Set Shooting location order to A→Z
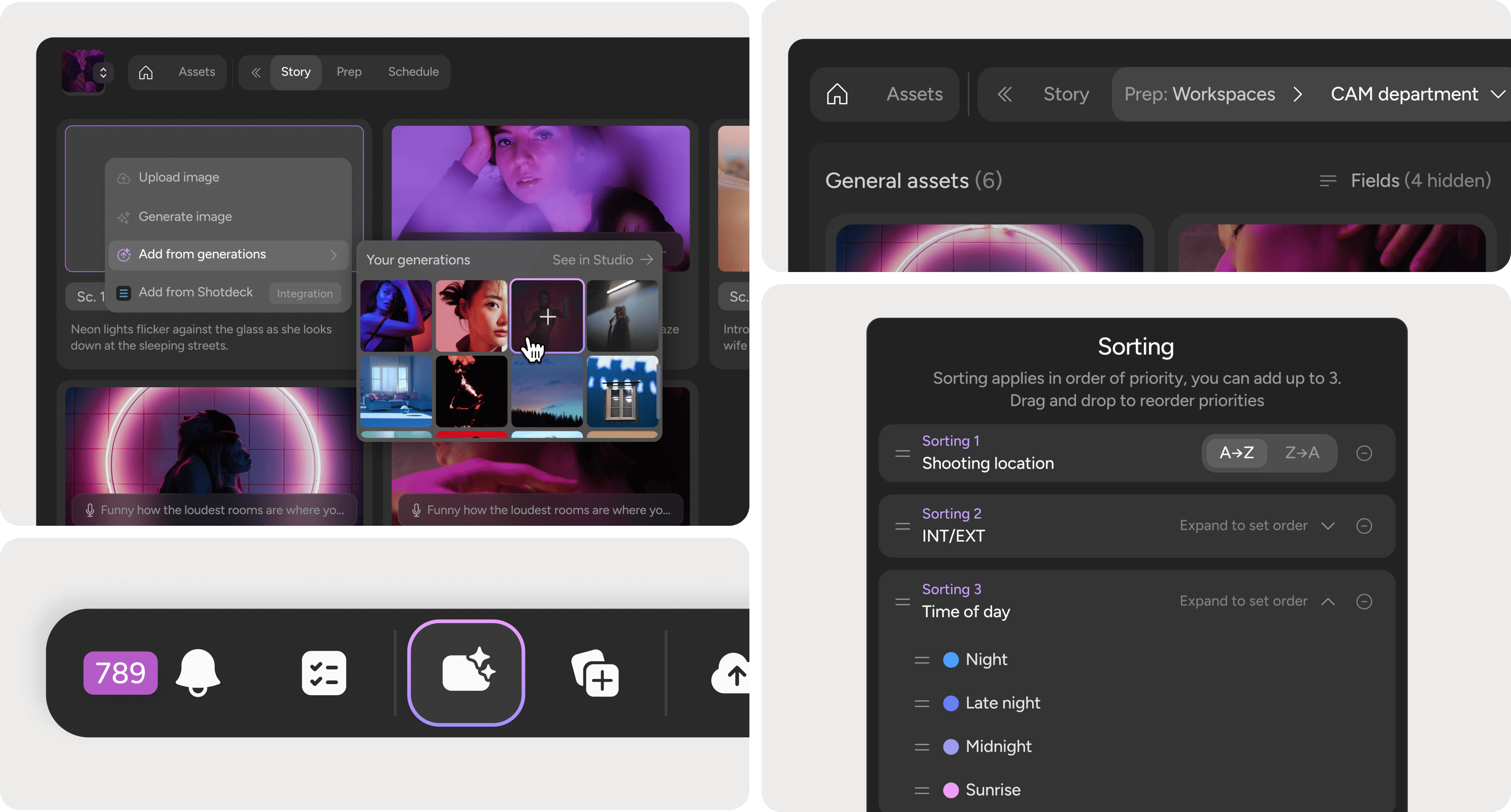The image size is (1511, 812). tap(1236, 453)
